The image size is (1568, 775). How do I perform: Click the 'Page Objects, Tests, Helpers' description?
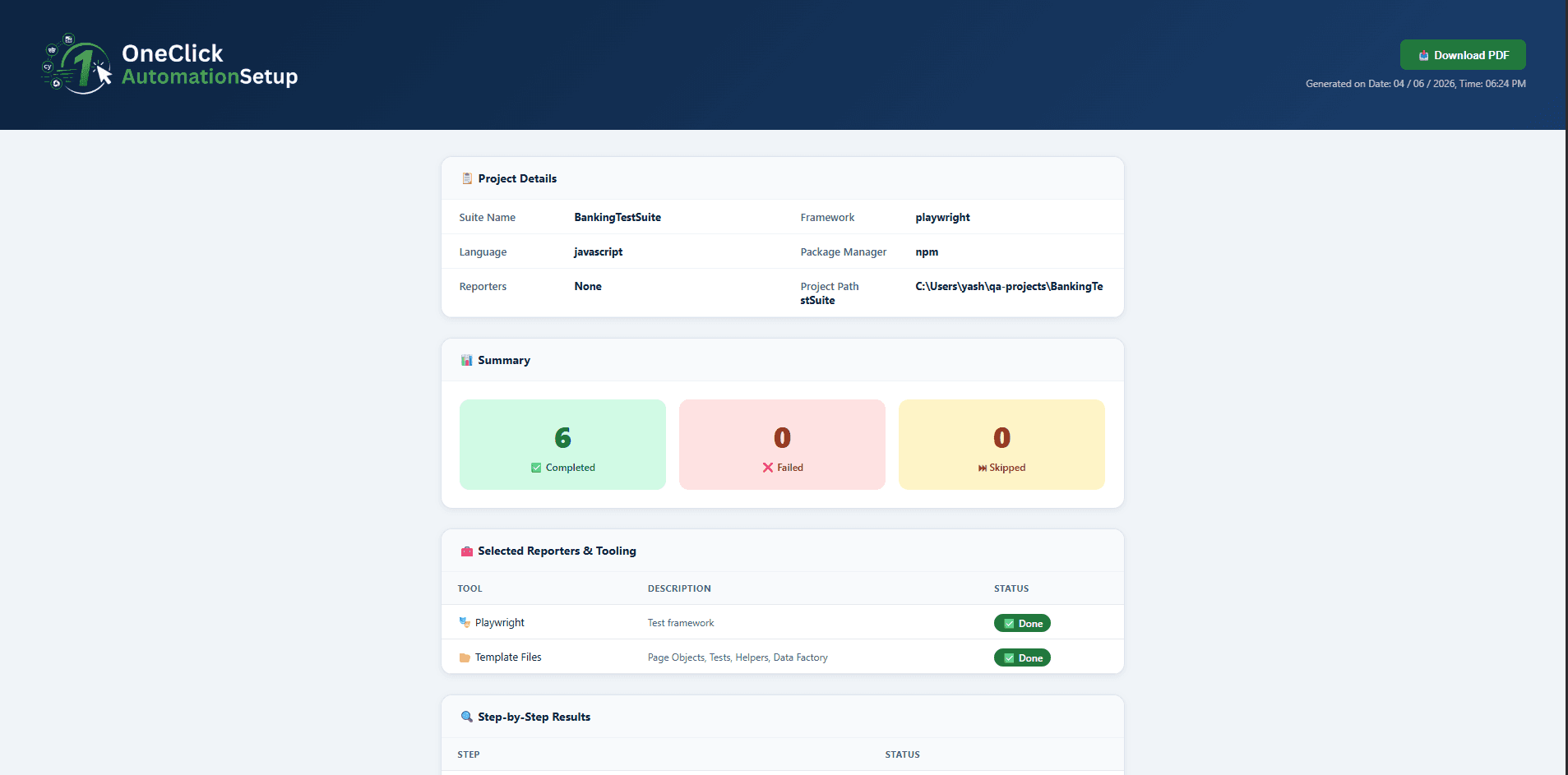click(738, 657)
